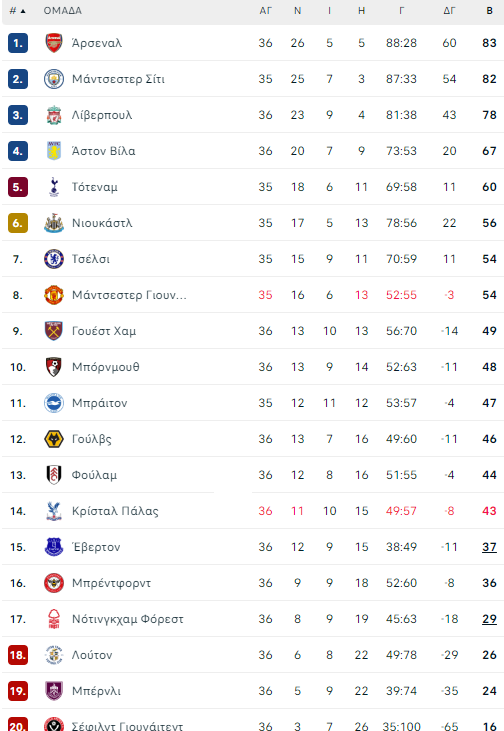This screenshot has width=504, height=731.
Task: Click the ΔΓ goal difference header
Action: point(449,11)
